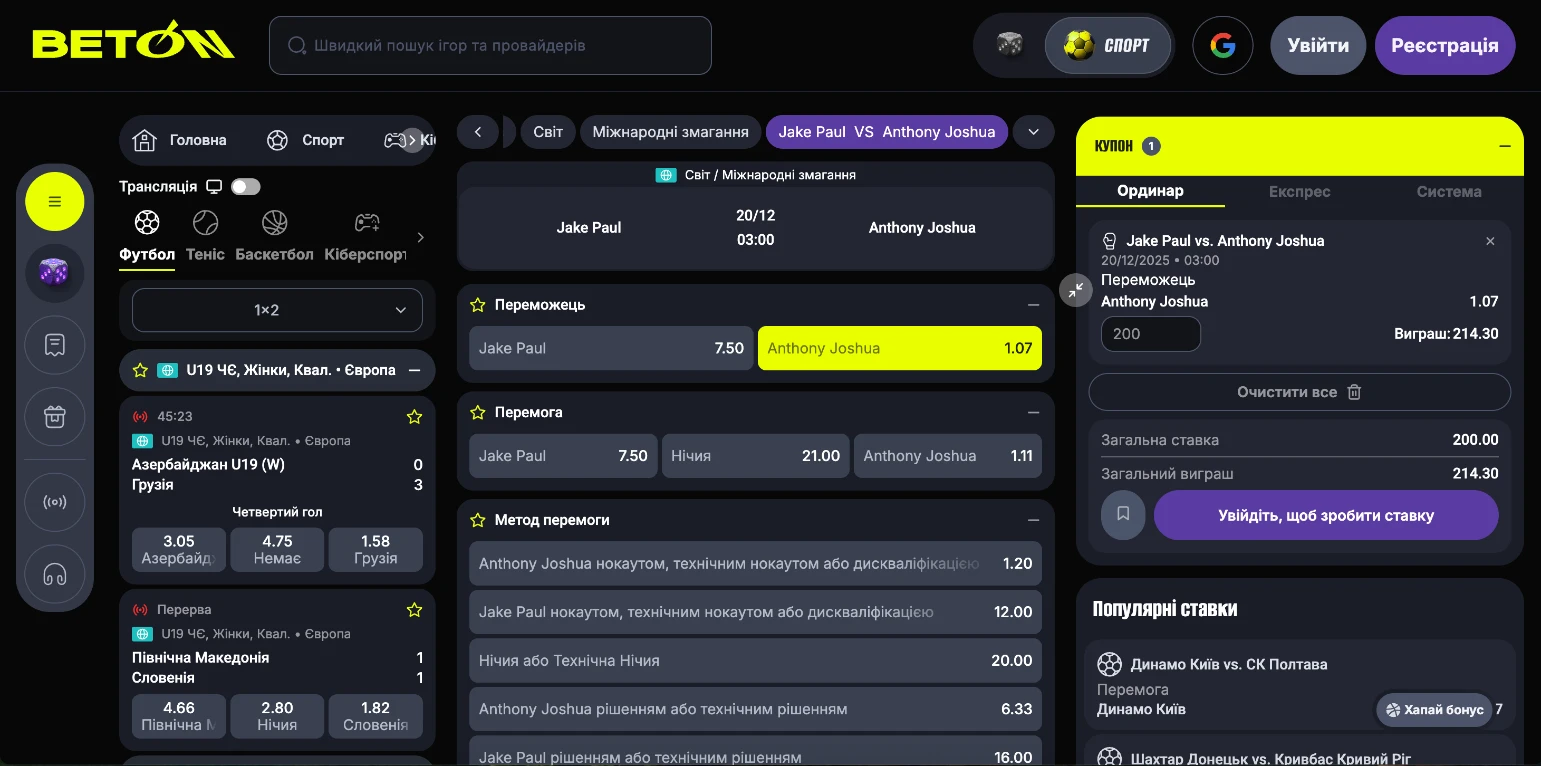The image size is (1541, 766).
Task: Expand the breadcrumb dropdown chevron after Anthony Joshua
Action: coord(1034,132)
